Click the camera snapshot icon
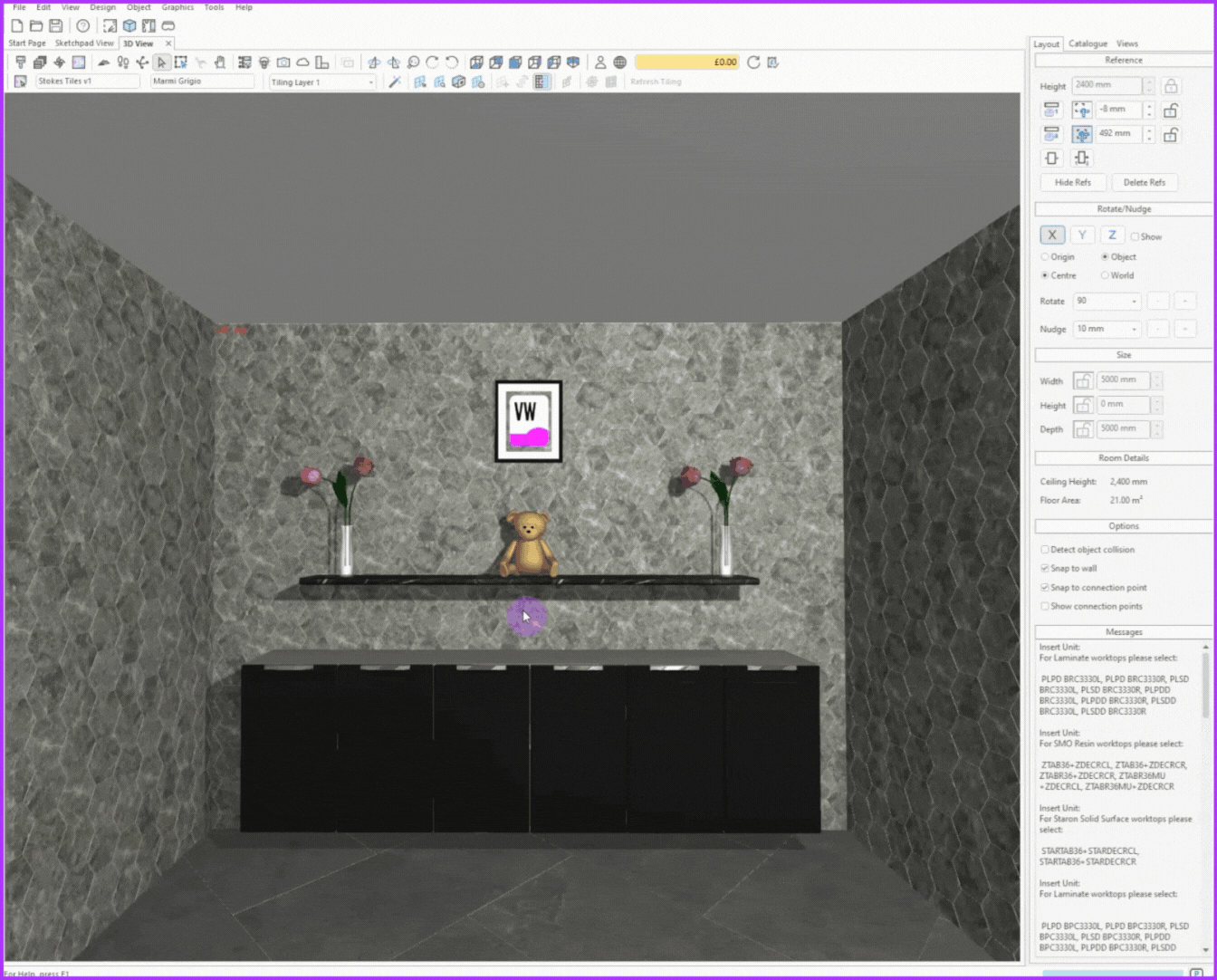The width and height of the screenshot is (1217, 980). (x=283, y=62)
